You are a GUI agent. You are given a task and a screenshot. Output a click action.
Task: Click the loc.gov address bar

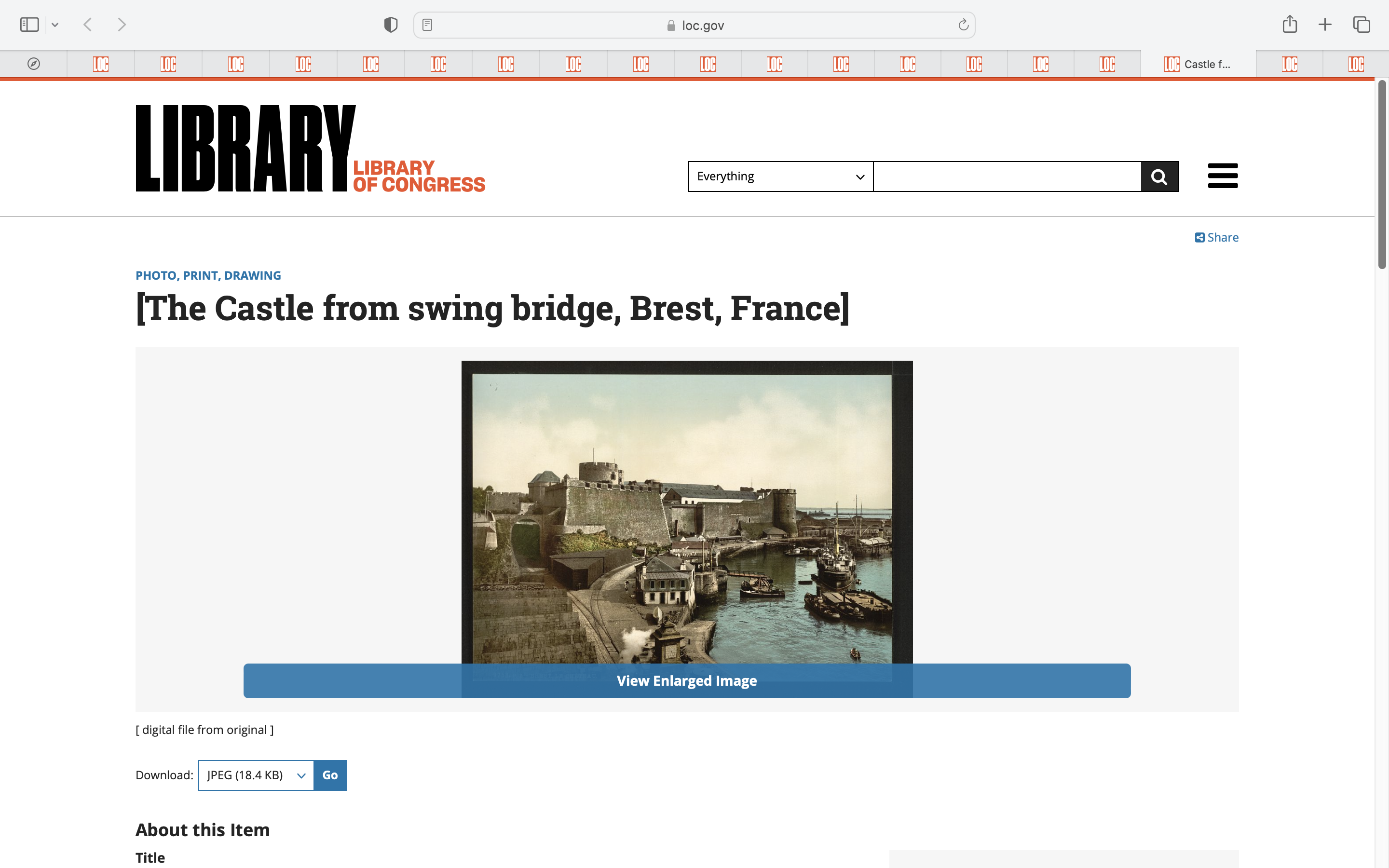pyautogui.click(x=694, y=25)
